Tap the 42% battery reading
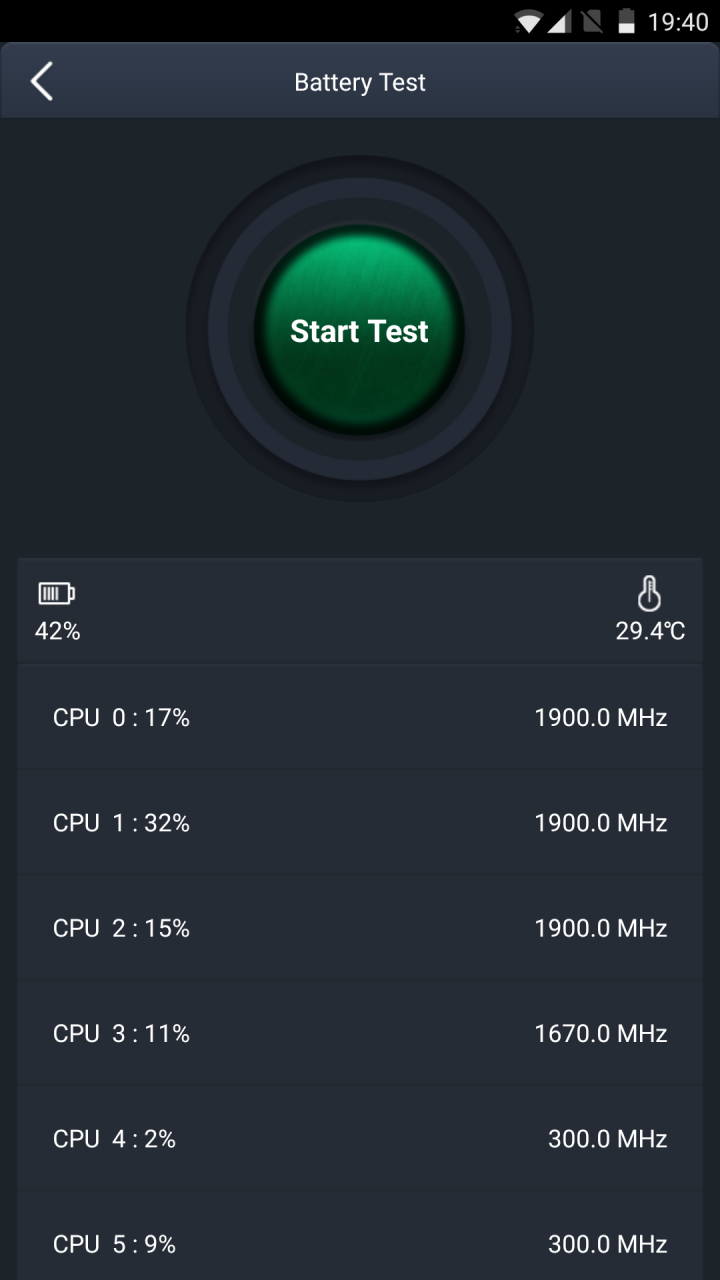720x1280 pixels. click(x=58, y=631)
